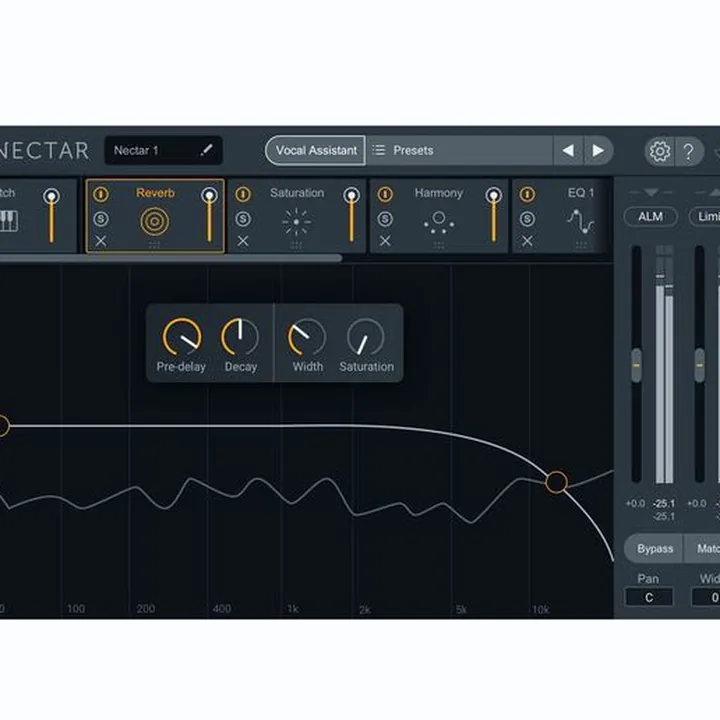Select the Saturation module starburst icon

click(296, 222)
